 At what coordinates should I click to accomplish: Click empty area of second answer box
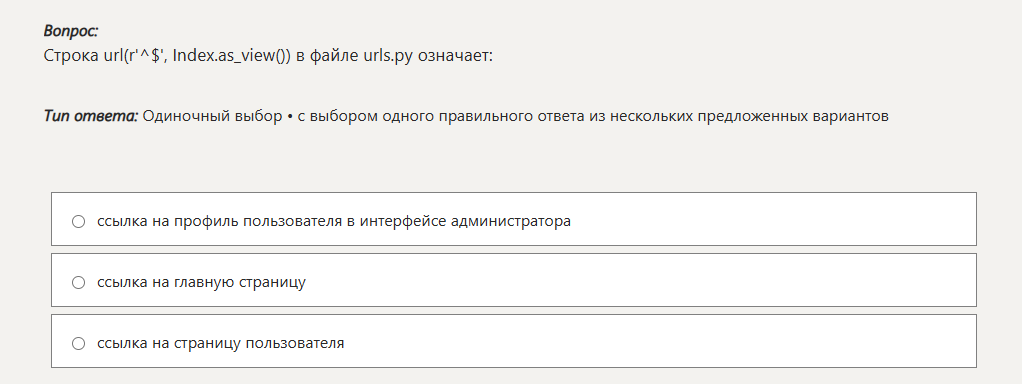tap(639, 280)
